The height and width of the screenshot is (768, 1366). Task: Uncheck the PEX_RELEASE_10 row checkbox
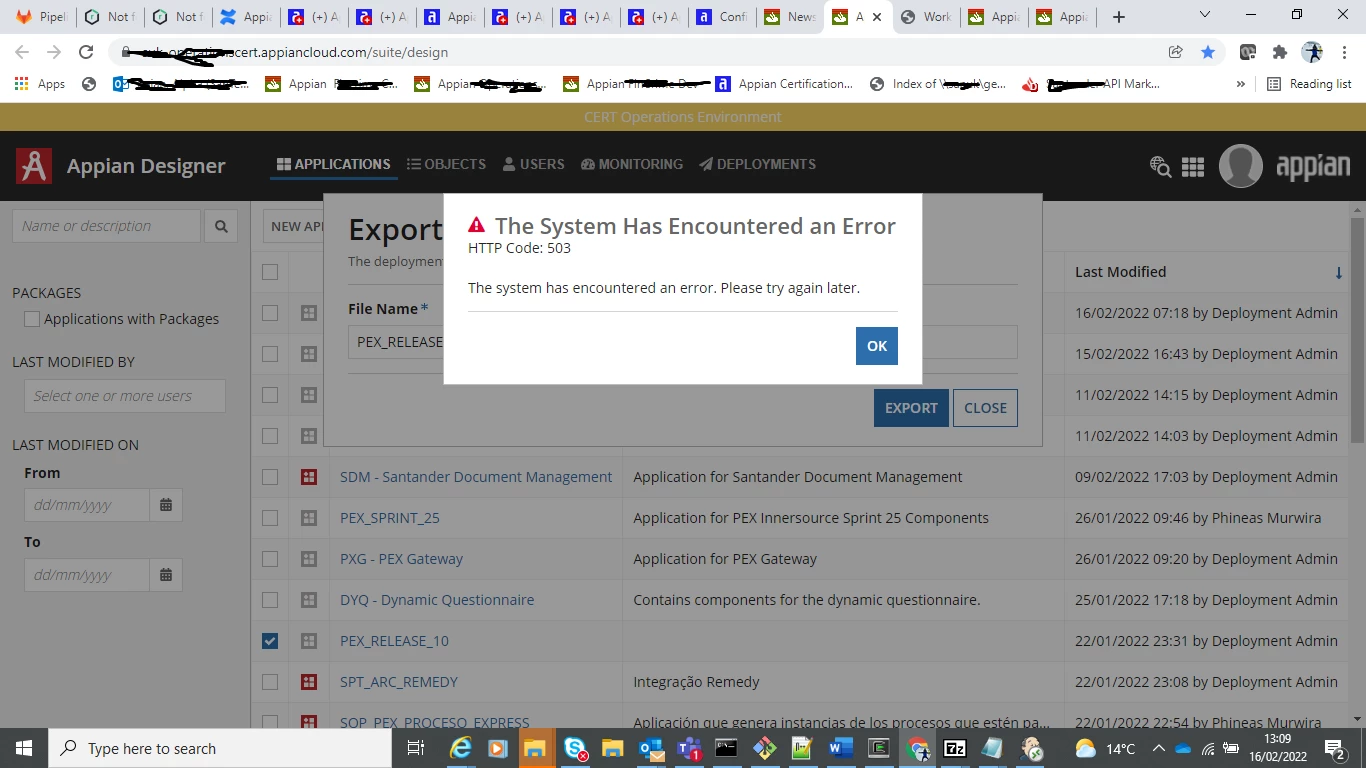point(270,641)
